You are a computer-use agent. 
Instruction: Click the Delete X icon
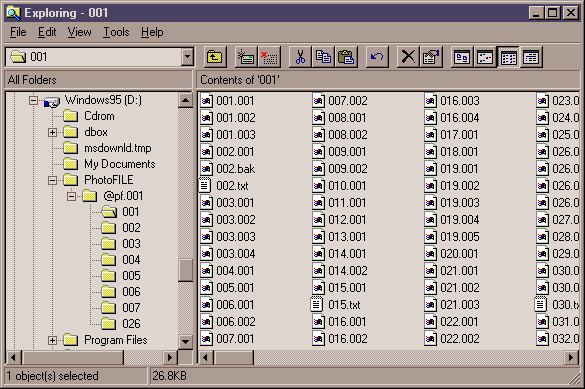408,57
